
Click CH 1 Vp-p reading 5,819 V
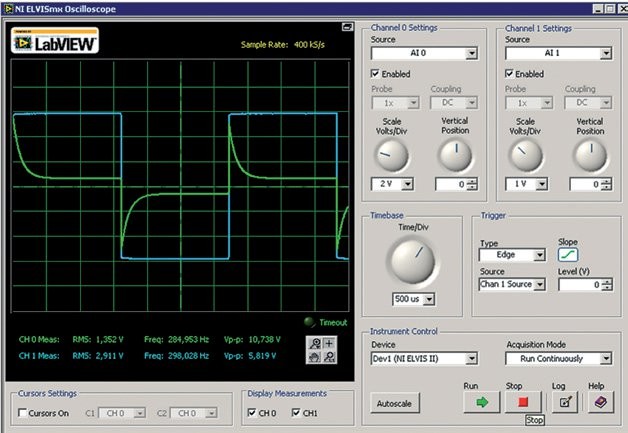(x=262, y=355)
